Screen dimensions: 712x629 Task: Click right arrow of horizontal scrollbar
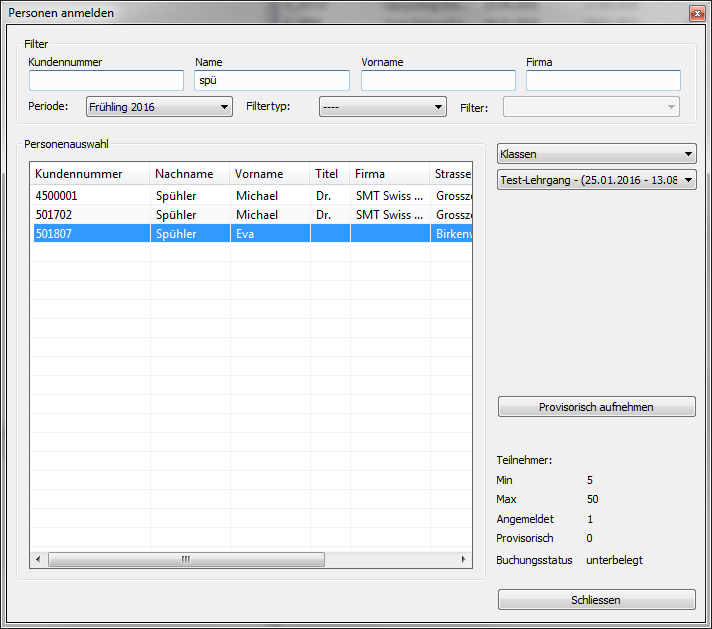click(463, 560)
